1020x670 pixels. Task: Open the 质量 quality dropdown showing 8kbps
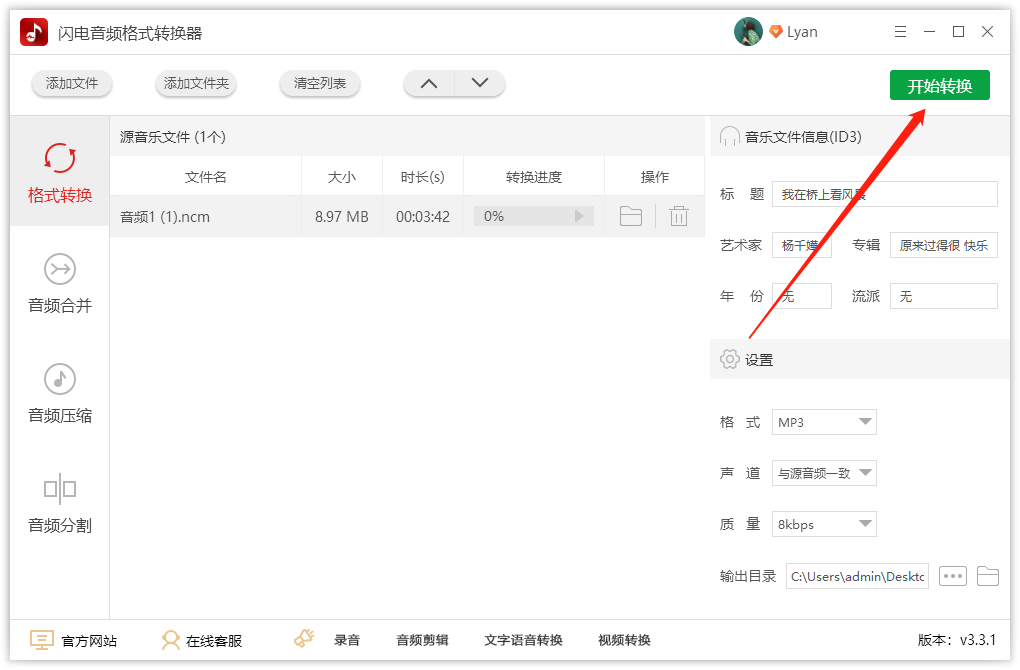[824, 524]
